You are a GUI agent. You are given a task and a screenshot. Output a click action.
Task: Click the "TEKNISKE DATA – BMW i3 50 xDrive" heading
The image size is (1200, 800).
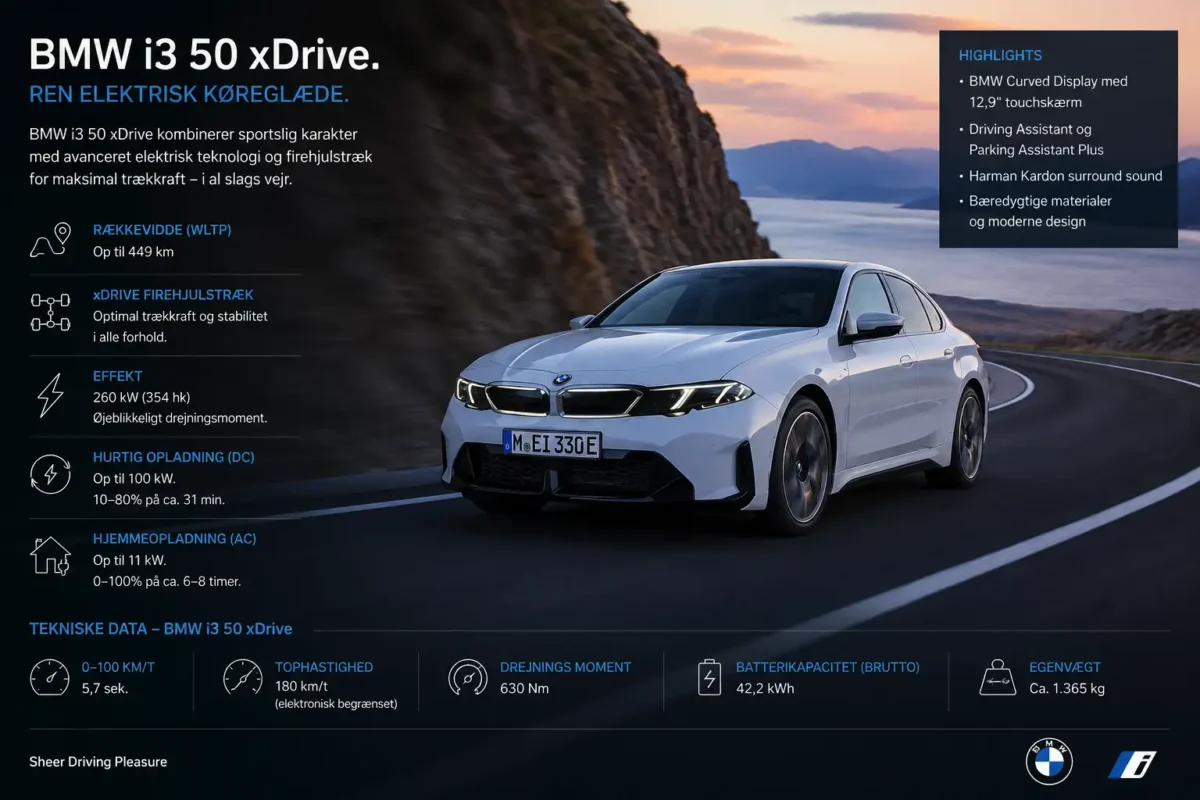pos(161,629)
